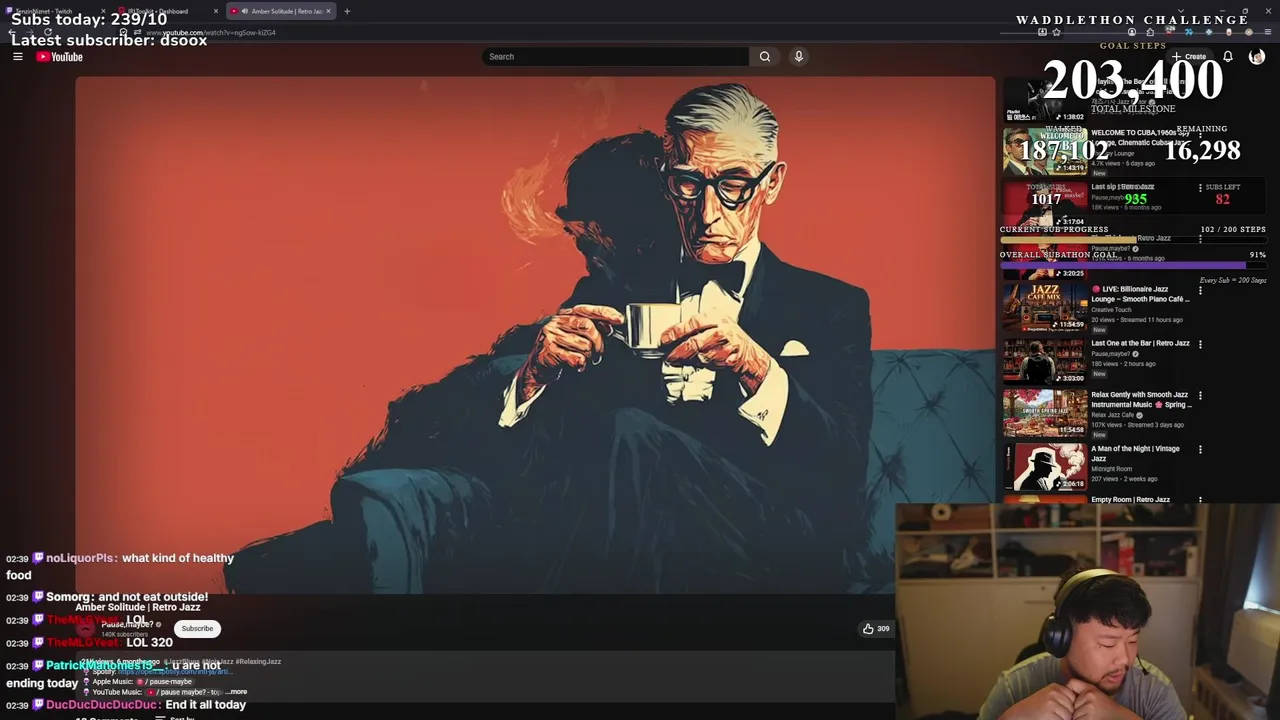Open Last One at the Bar thumbnail
This screenshot has height=720, width=1280.
1045,360
